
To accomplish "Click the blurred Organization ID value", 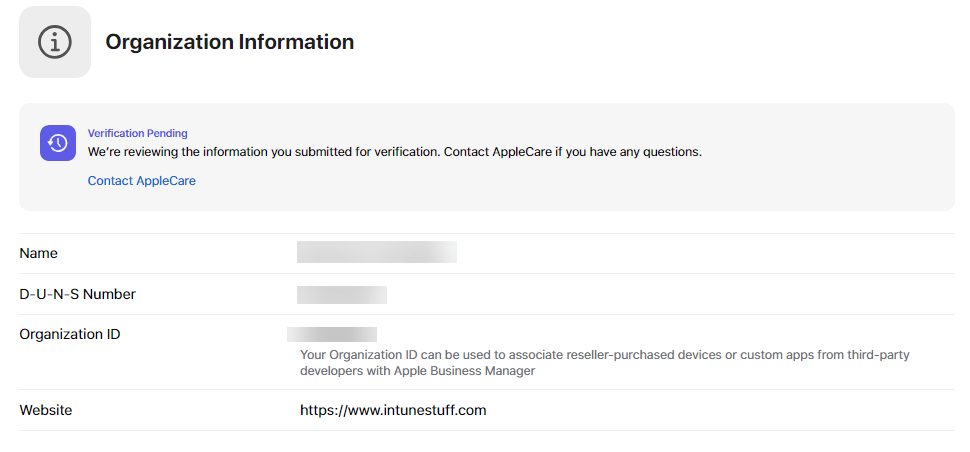I will pos(332,335).
